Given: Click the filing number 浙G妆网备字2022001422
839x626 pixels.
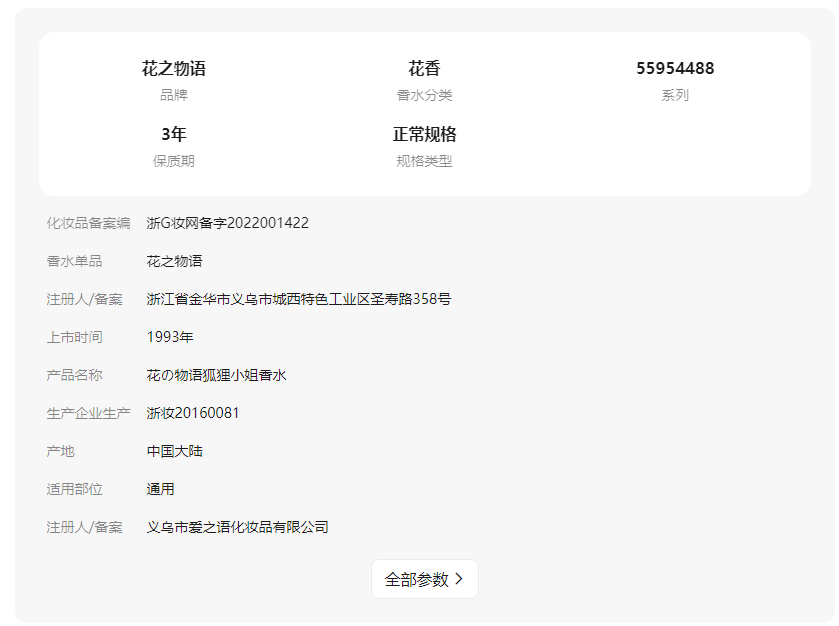Looking at the screenshot, I should (x=228, y=223).
